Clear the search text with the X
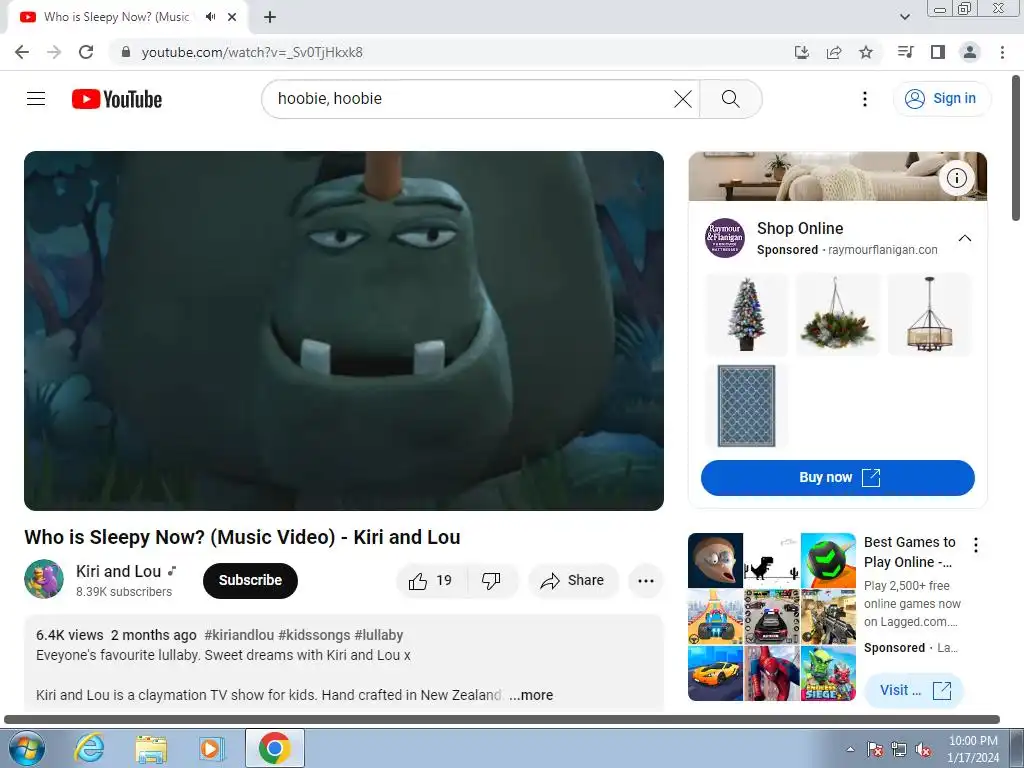The image size is (1024, 768). (682, 99)
